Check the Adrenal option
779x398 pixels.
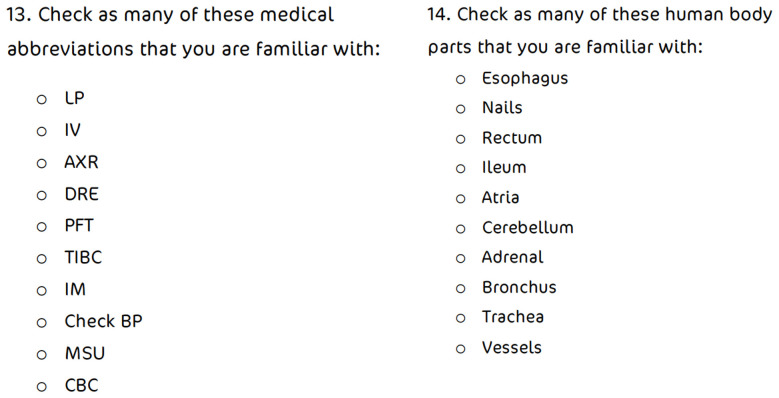coord(461,259)
